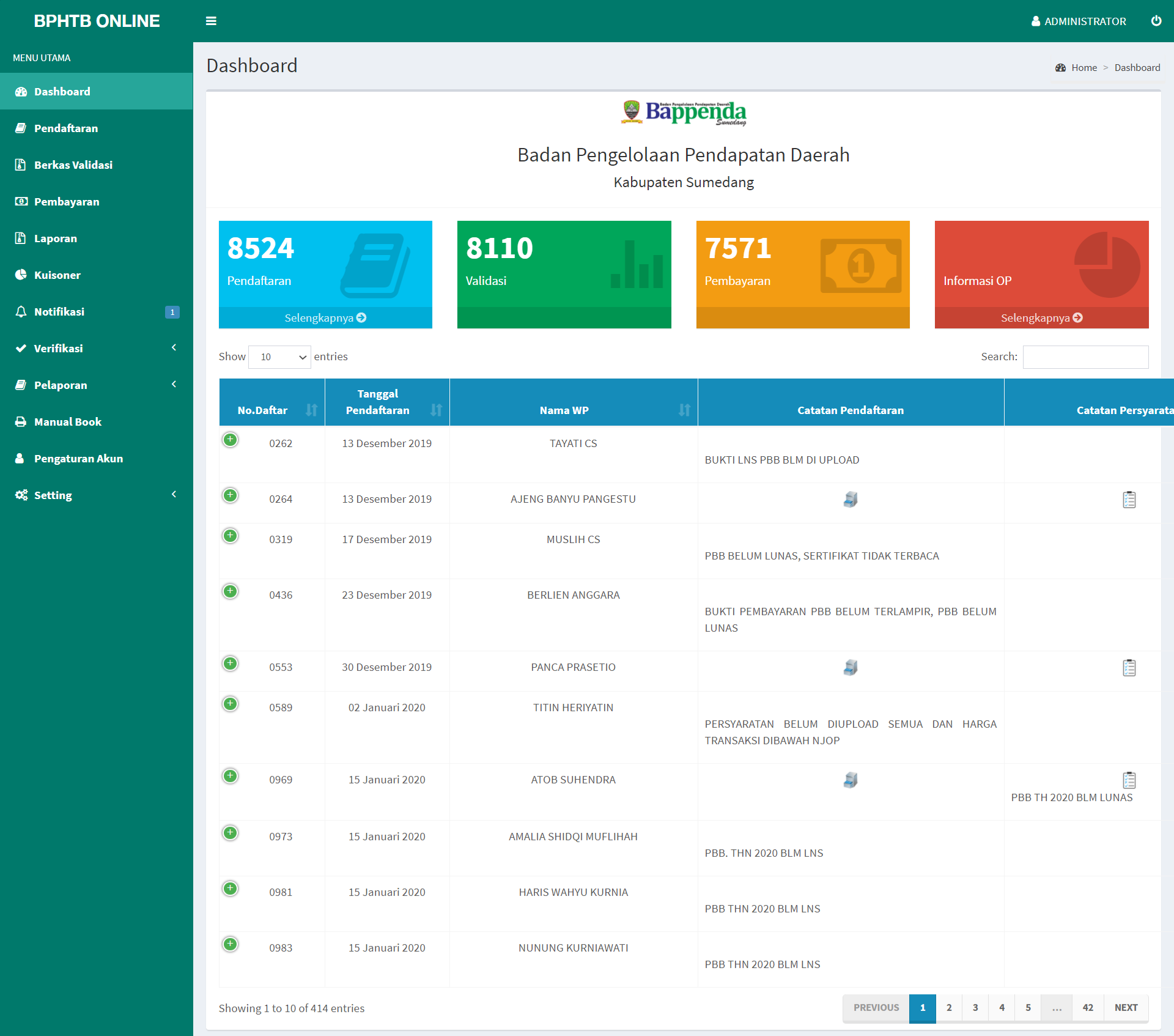This screenshot has height=1036, width=1174.
Task: Open Berkas Validasi menu item
Action: (x=73, y=165)
